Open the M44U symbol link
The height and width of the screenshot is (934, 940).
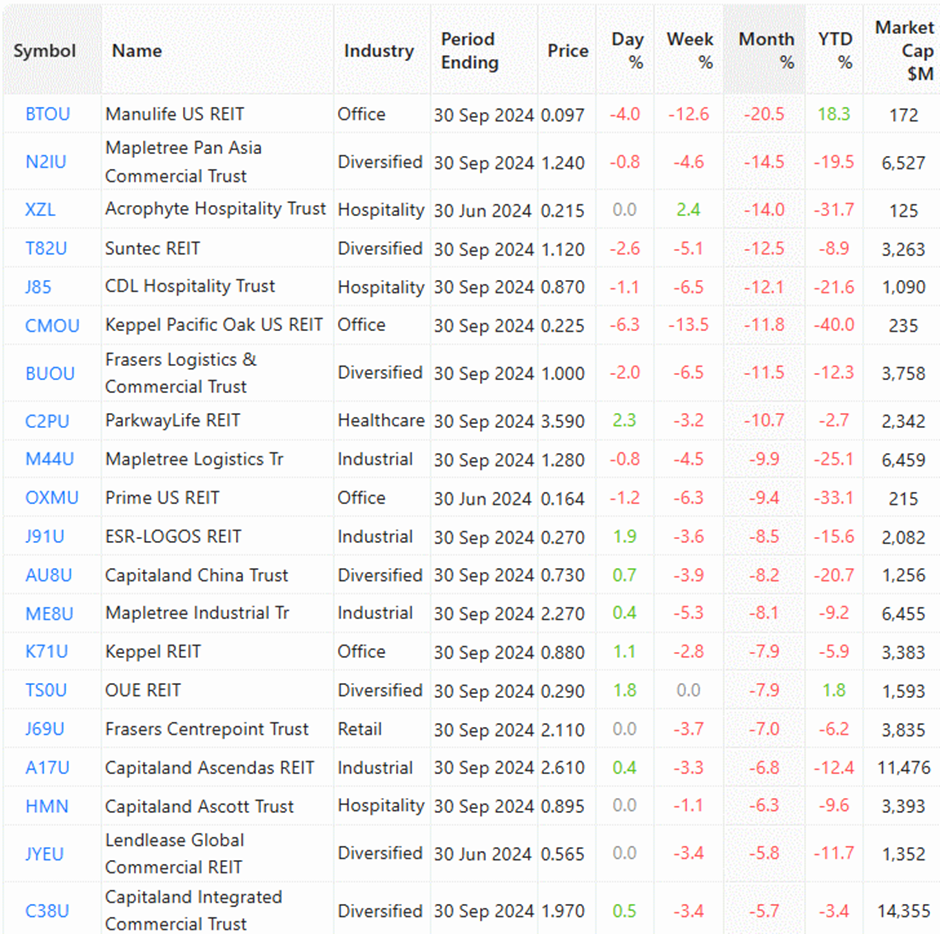point(50,459)
